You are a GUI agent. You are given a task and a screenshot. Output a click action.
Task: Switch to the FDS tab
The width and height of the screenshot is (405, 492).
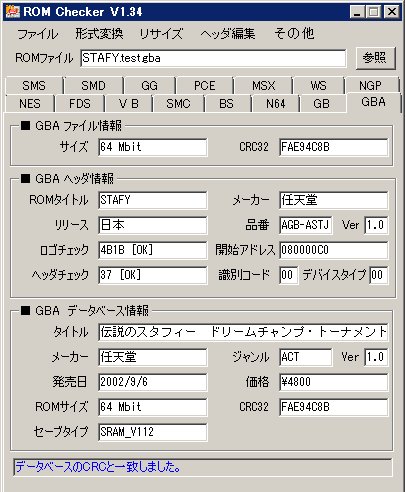coord(80,104)
